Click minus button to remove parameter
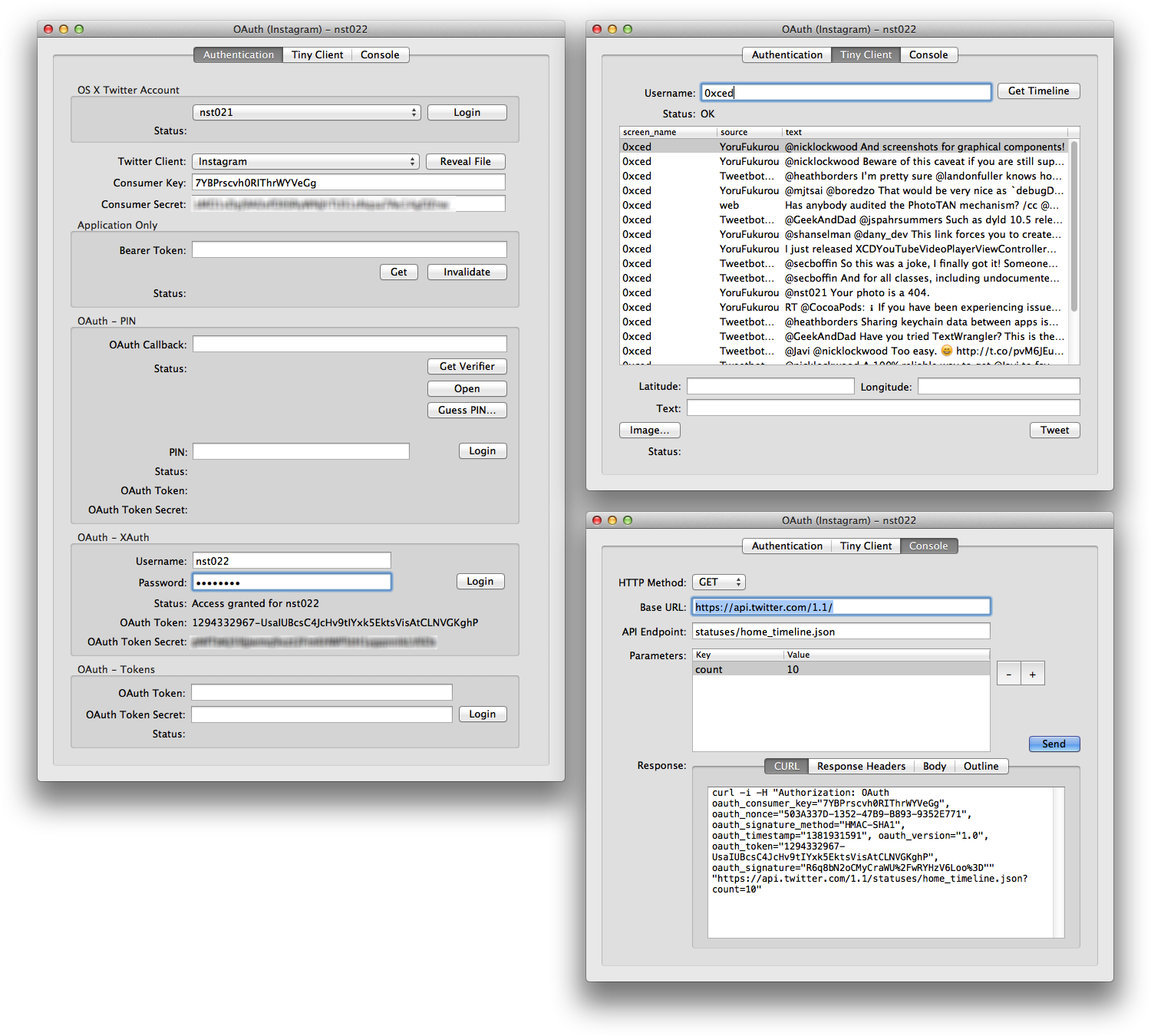This screenshot has height=1036, width=1151. tap(1009, 674)
